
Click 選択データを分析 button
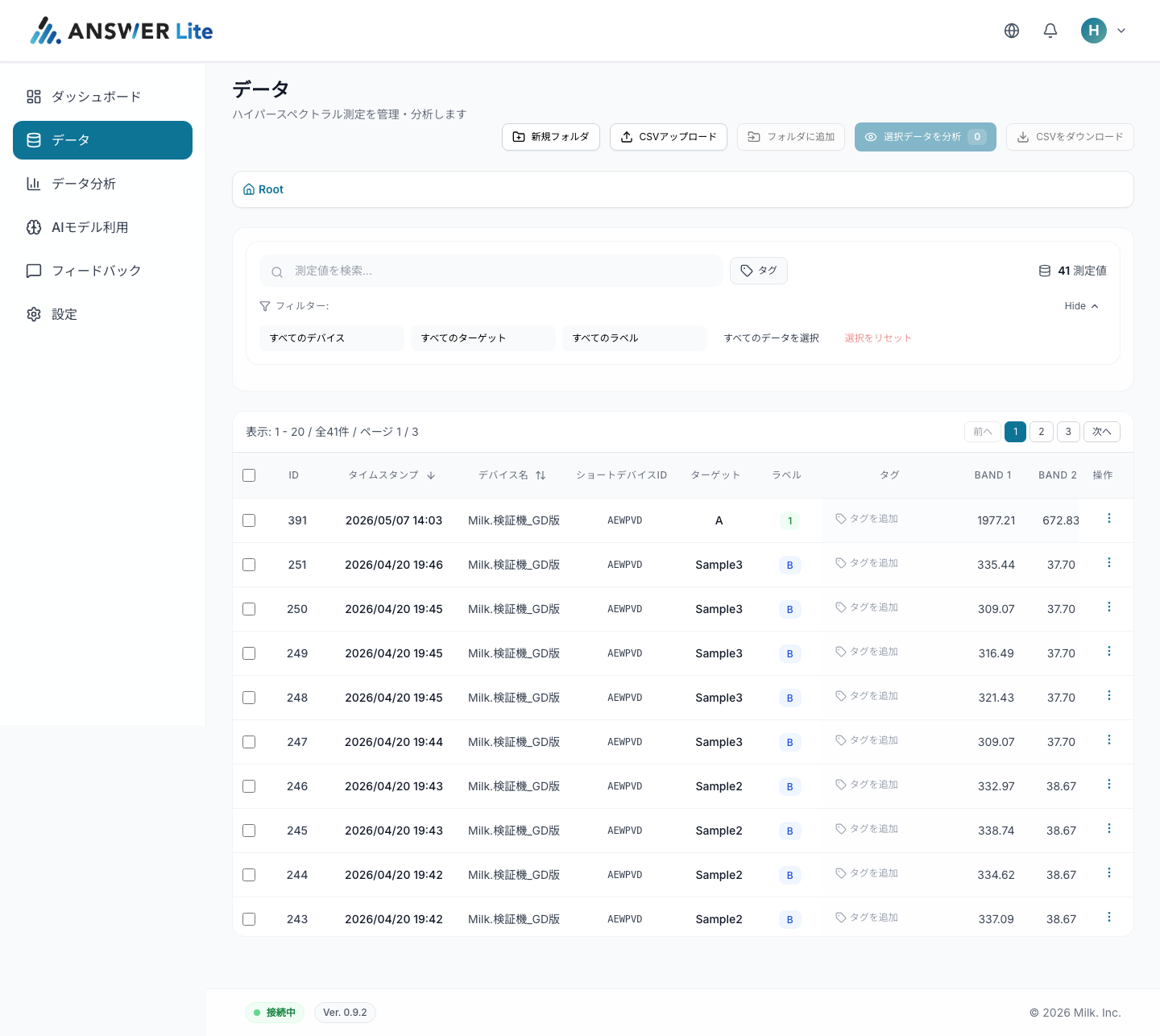(926, 137)
